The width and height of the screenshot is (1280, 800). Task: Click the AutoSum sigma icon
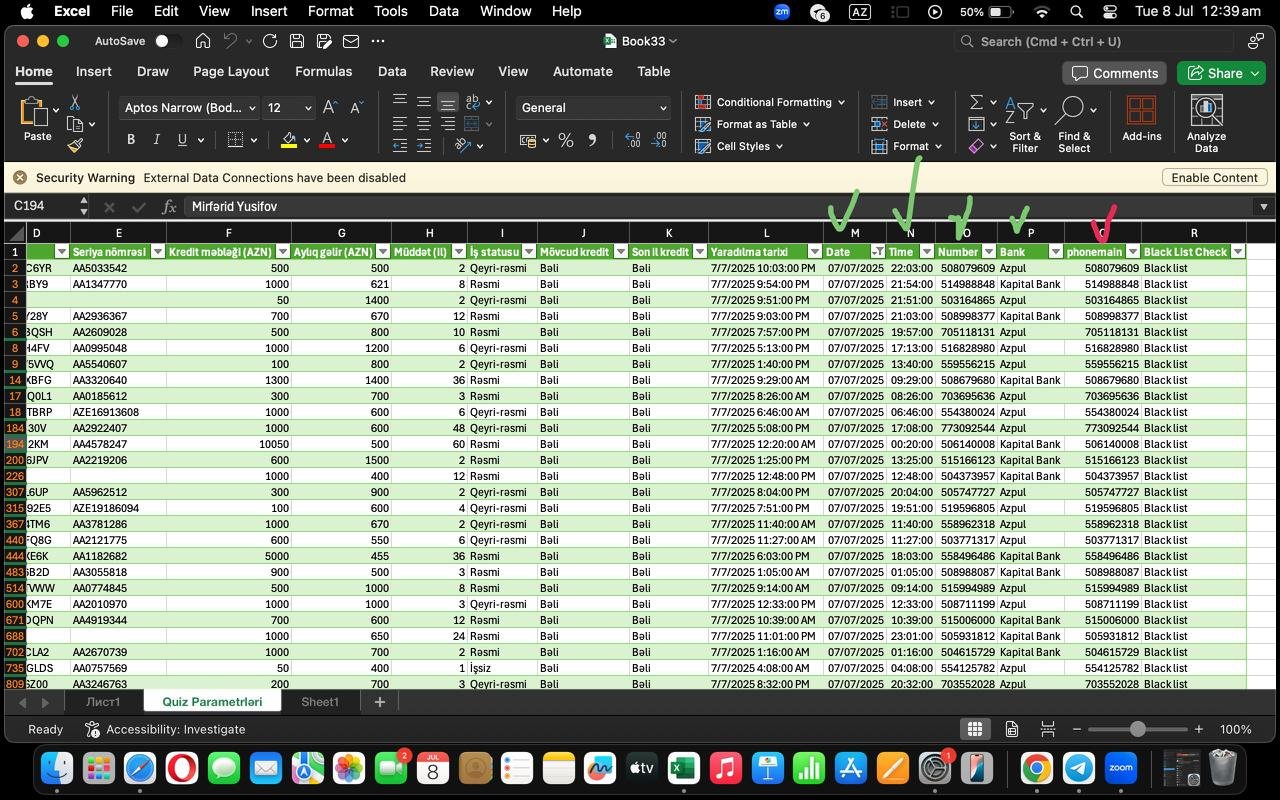(x=976, y=103)
